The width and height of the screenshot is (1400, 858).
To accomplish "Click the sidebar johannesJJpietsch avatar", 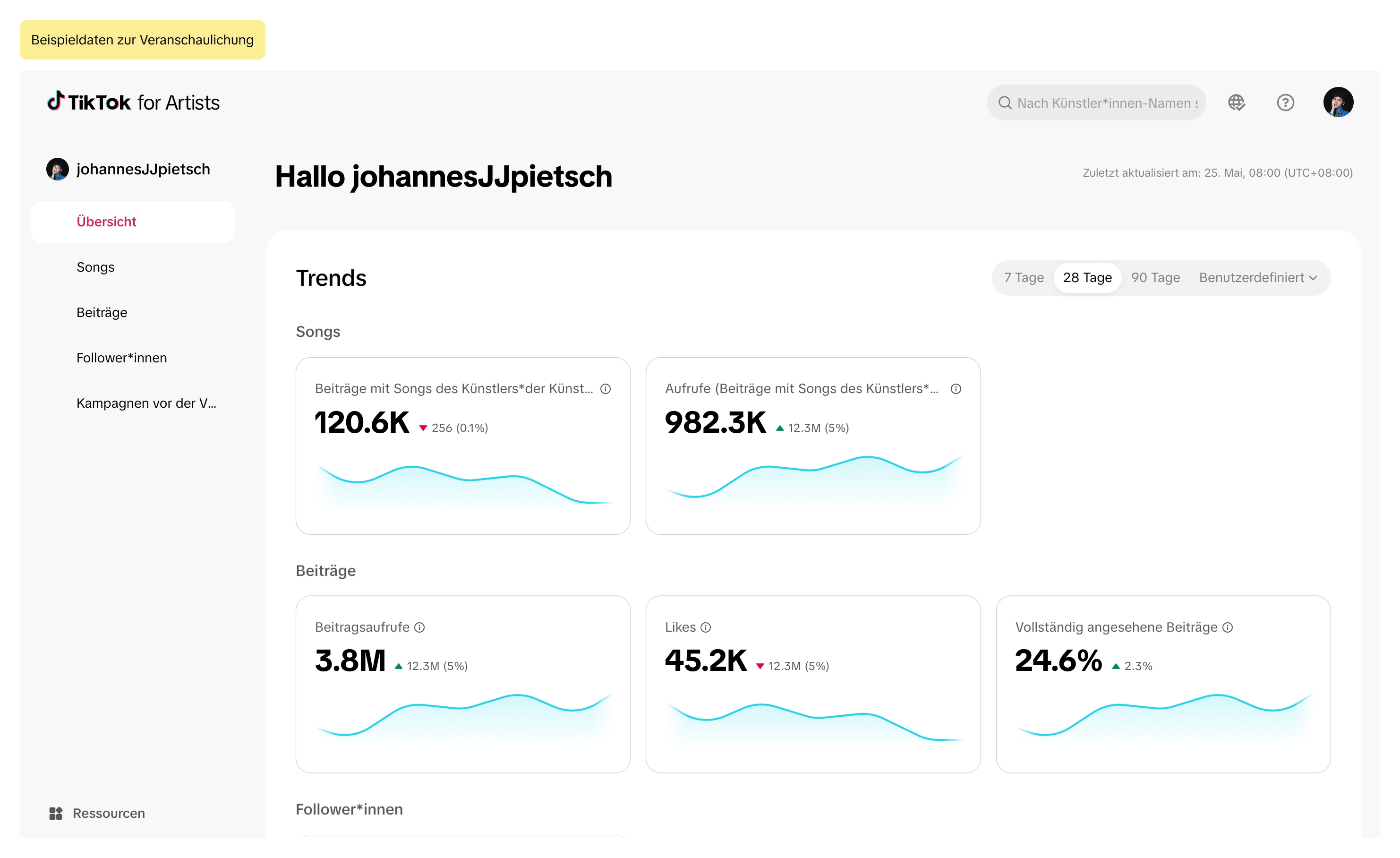I will 57,169.
